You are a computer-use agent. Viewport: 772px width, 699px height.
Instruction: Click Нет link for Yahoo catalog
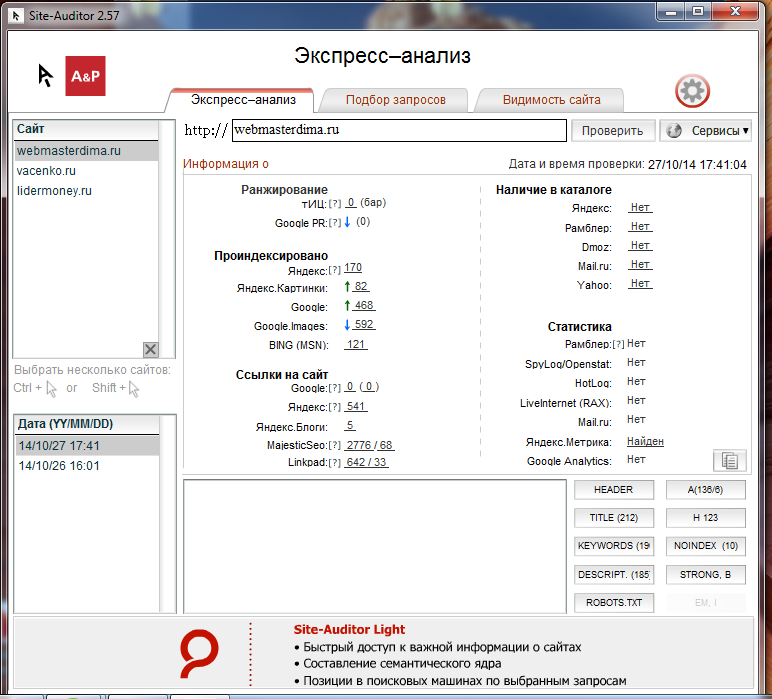[x=640, y=284]
